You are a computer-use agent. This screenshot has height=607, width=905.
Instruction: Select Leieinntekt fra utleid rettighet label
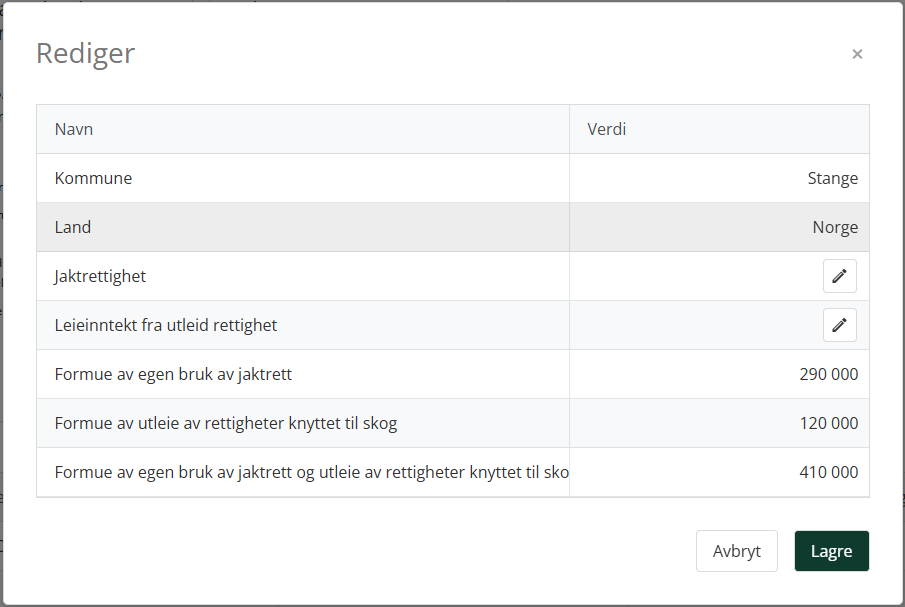click(x=166, y=325)
